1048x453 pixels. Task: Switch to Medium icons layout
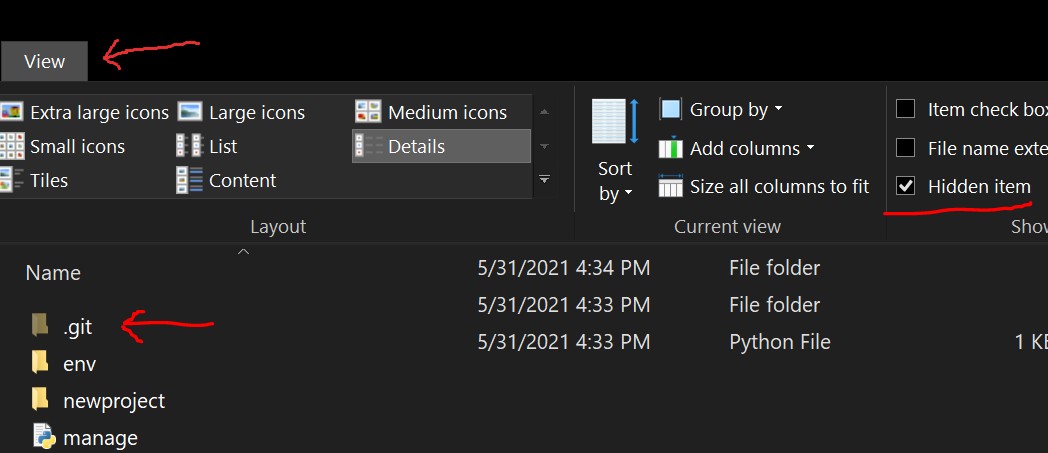click(x=432, y=113)
